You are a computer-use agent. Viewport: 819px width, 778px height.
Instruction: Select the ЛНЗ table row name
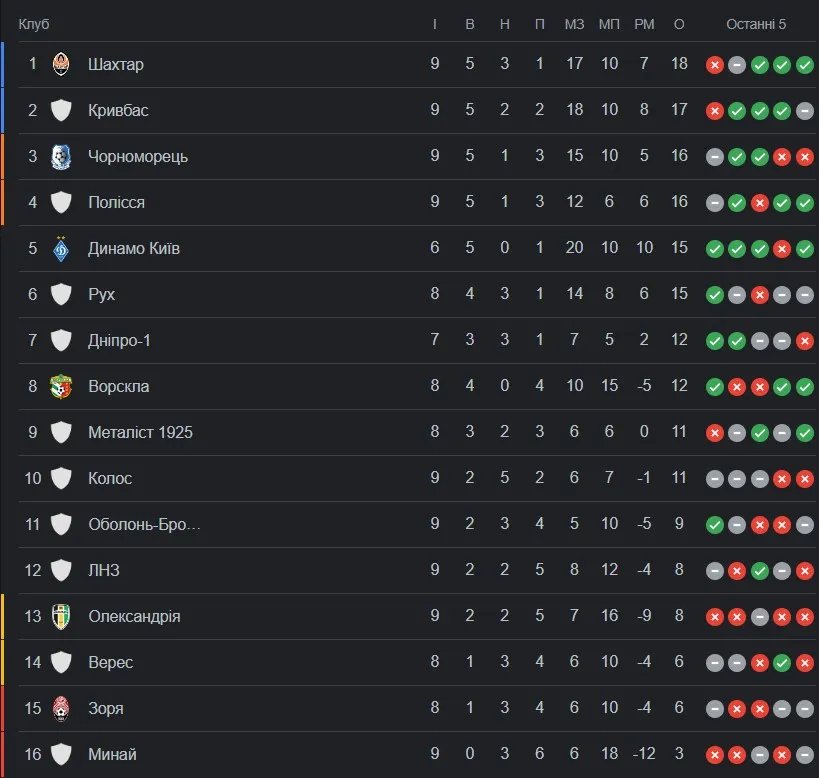(x=104, y=570)
